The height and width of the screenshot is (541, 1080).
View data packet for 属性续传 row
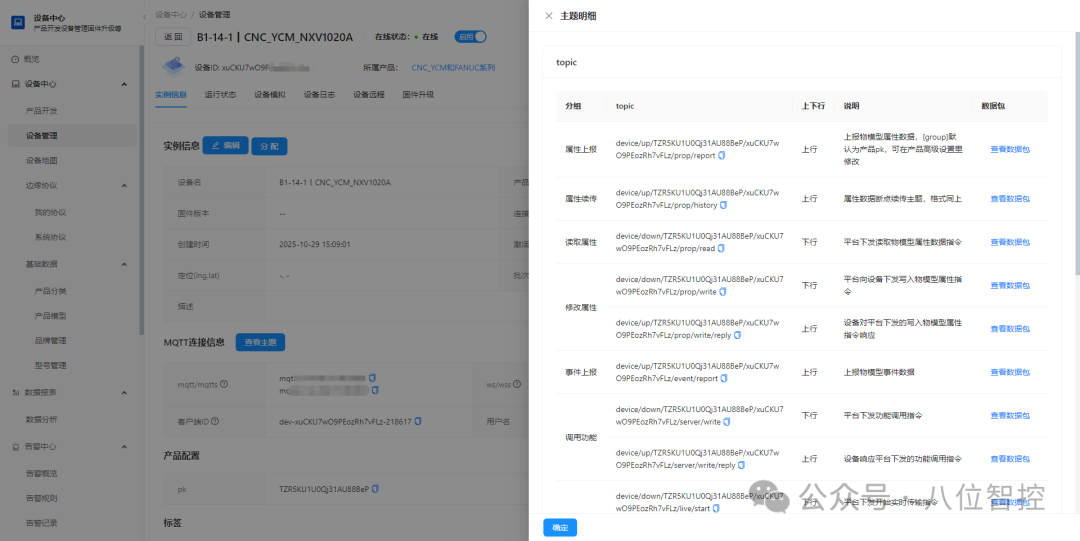[x=1010, y=198]
